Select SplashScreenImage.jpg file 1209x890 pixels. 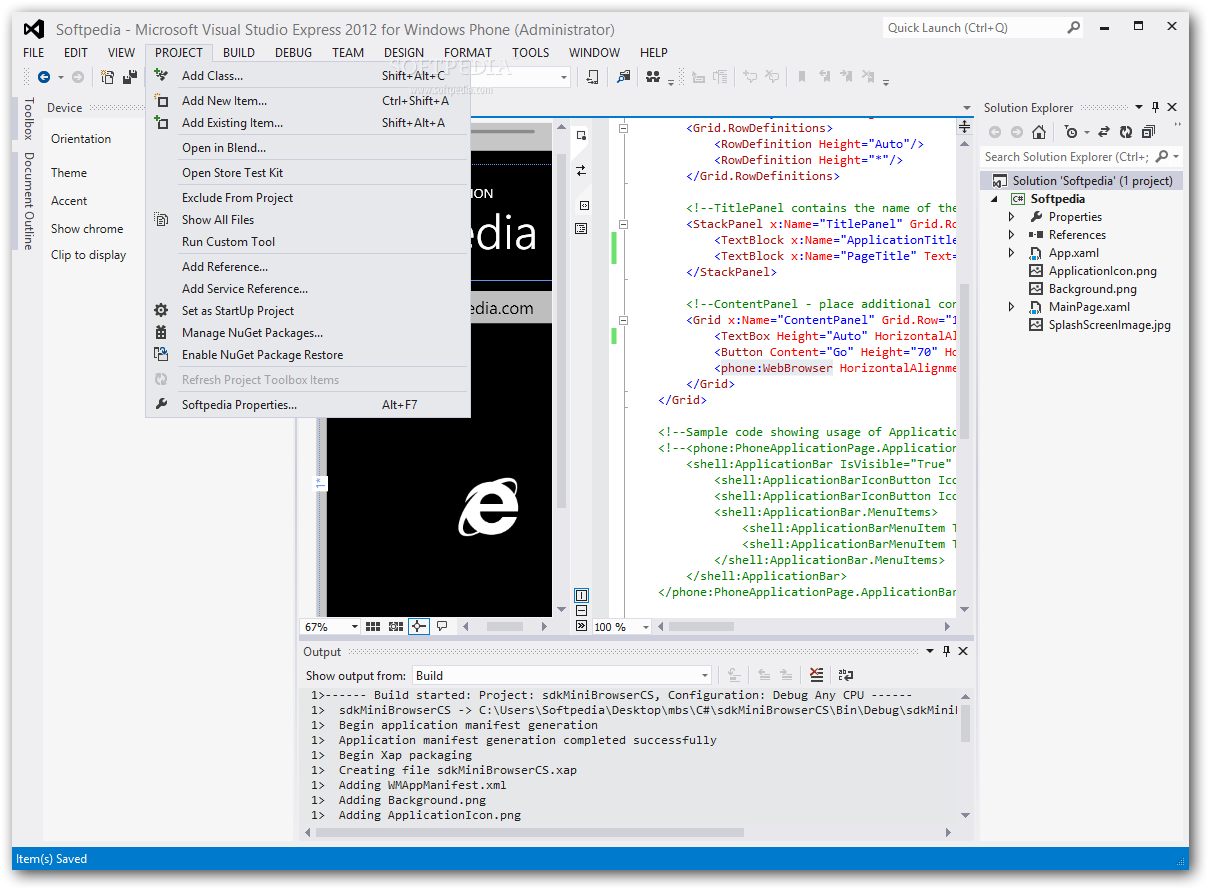click(1109, 325)
